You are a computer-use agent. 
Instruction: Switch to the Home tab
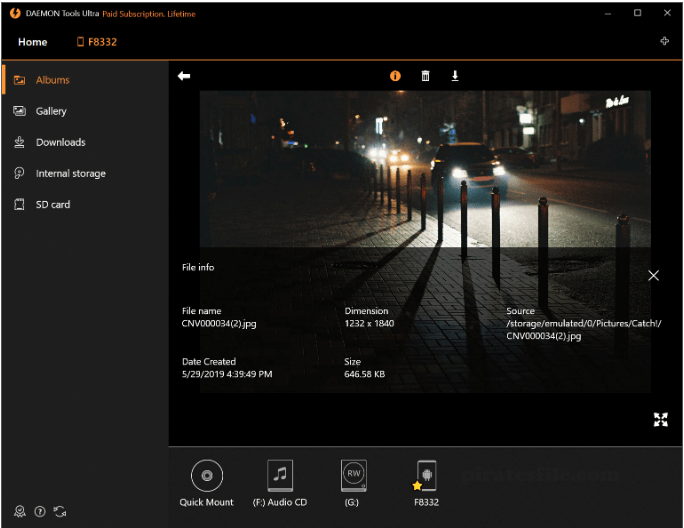pyautogui.click(x=33, y=42)
